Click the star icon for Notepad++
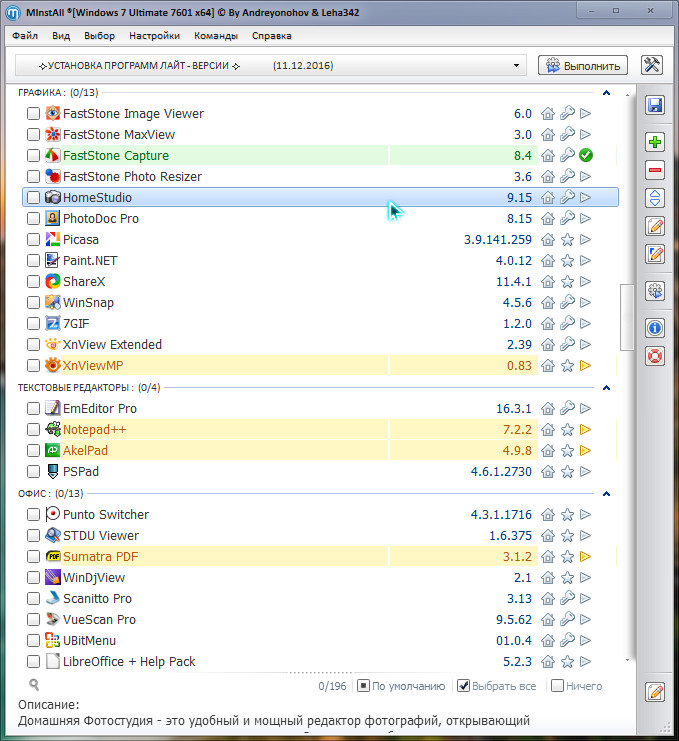 pos(567,430)
